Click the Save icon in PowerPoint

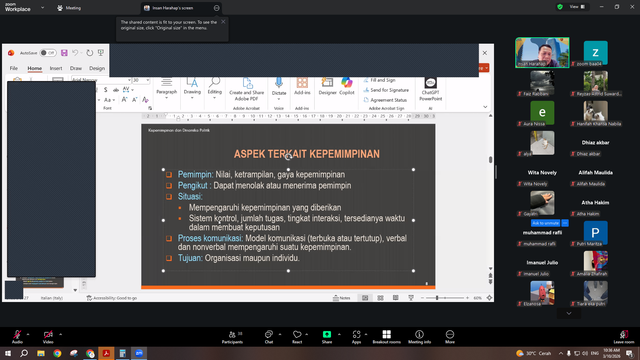pyautogui.click(x=64, y=53)
